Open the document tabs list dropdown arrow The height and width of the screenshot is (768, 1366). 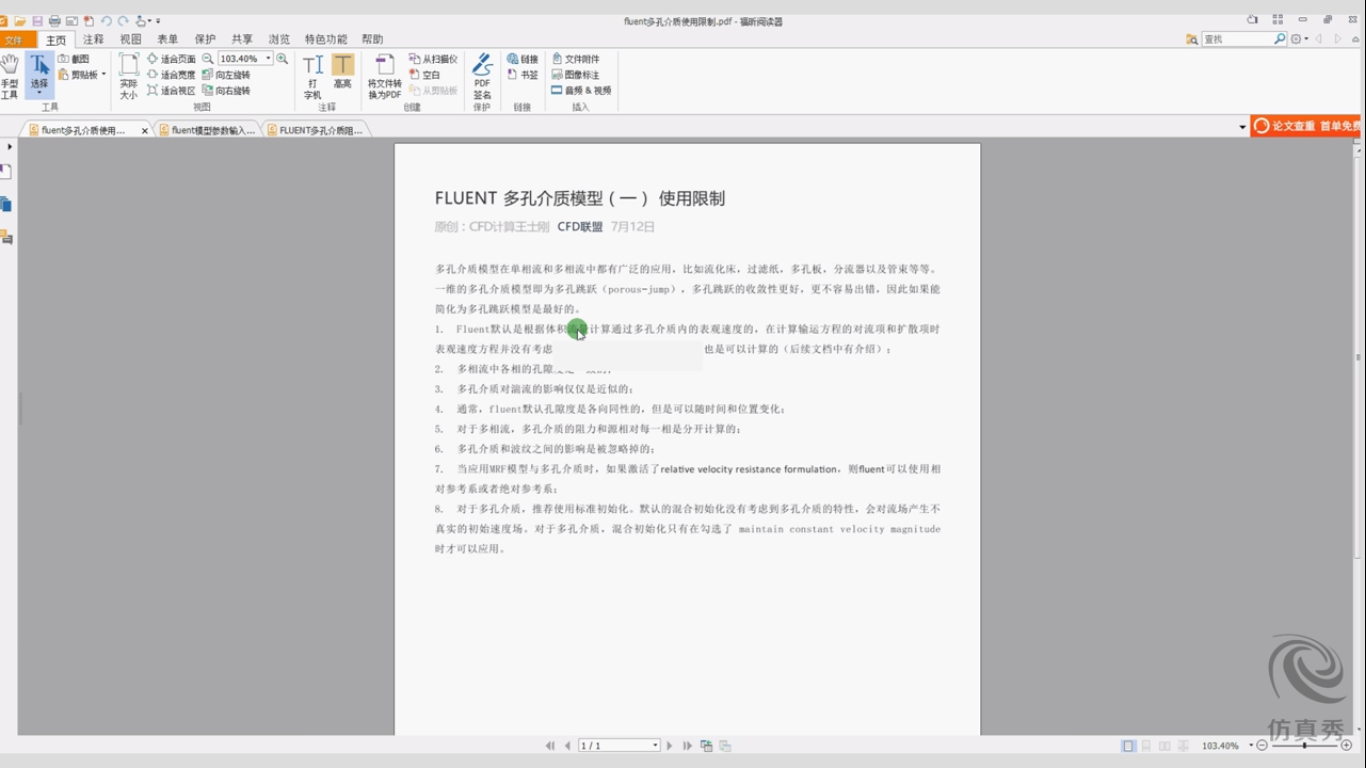(x=1242, y=127)
